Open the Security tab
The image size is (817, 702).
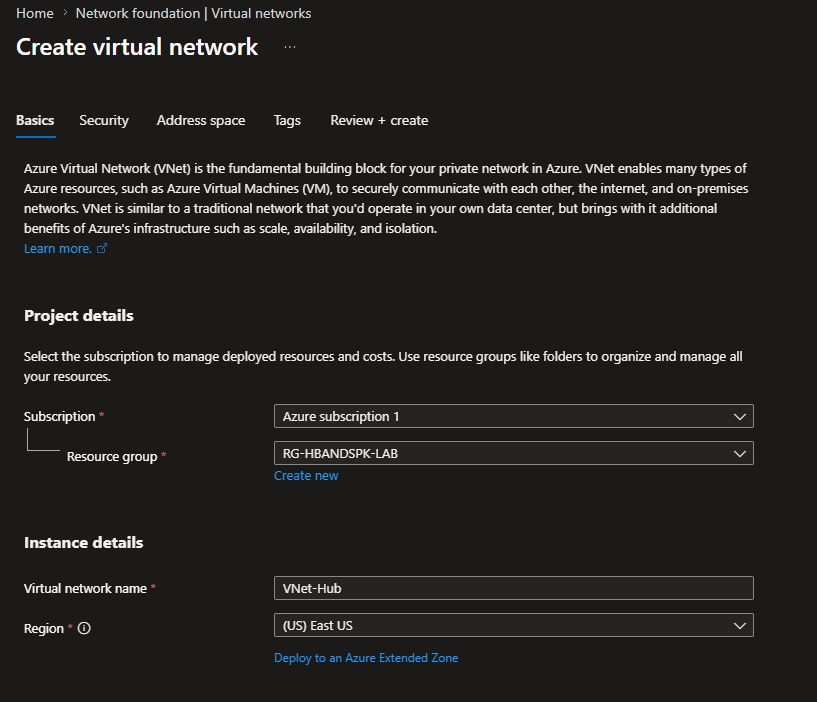point(104,120)
